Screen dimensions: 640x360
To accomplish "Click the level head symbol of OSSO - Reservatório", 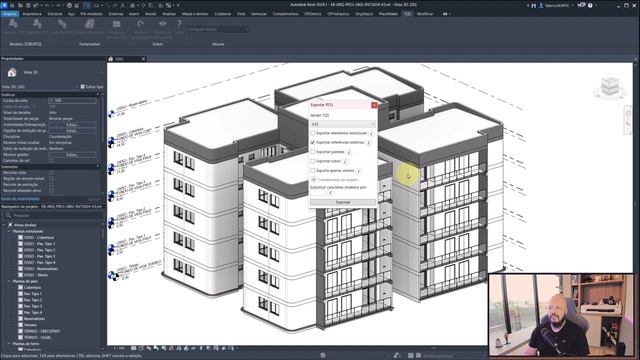I will (111, 114).
